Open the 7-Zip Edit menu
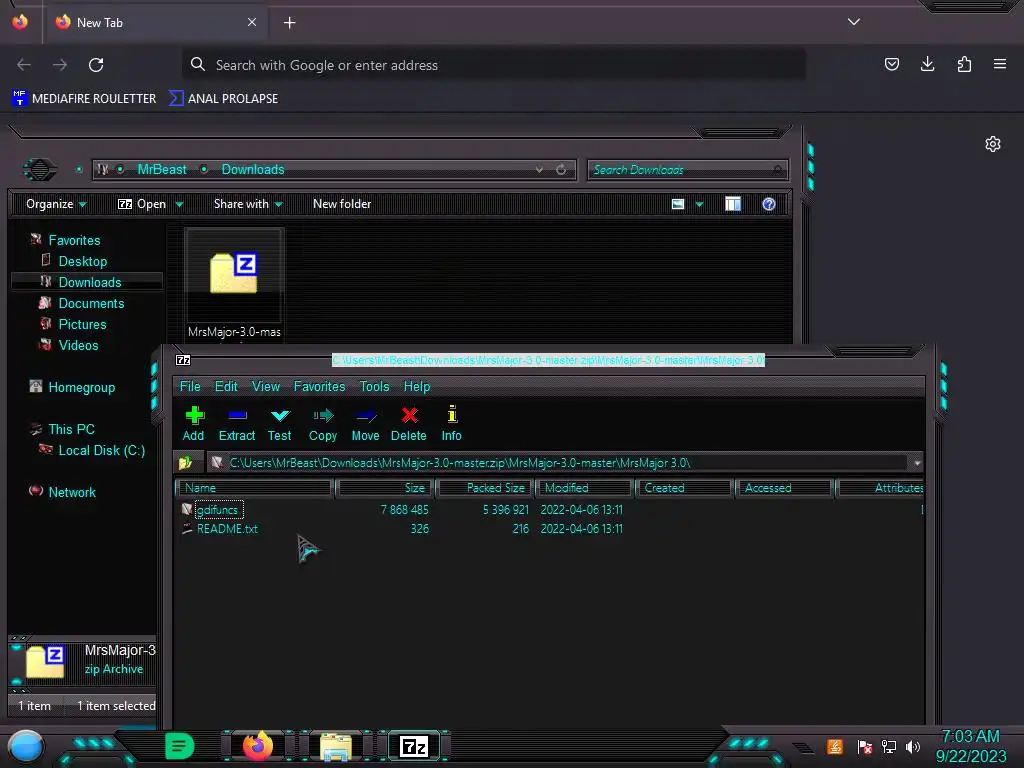 pyautogui.click(x=226, y=387)
